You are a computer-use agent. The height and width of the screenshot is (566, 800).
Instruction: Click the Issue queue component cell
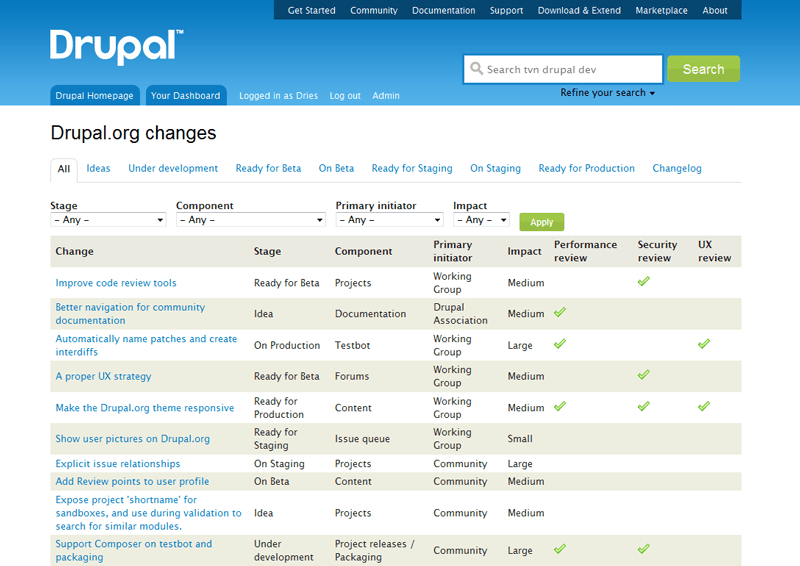point(362,439)
